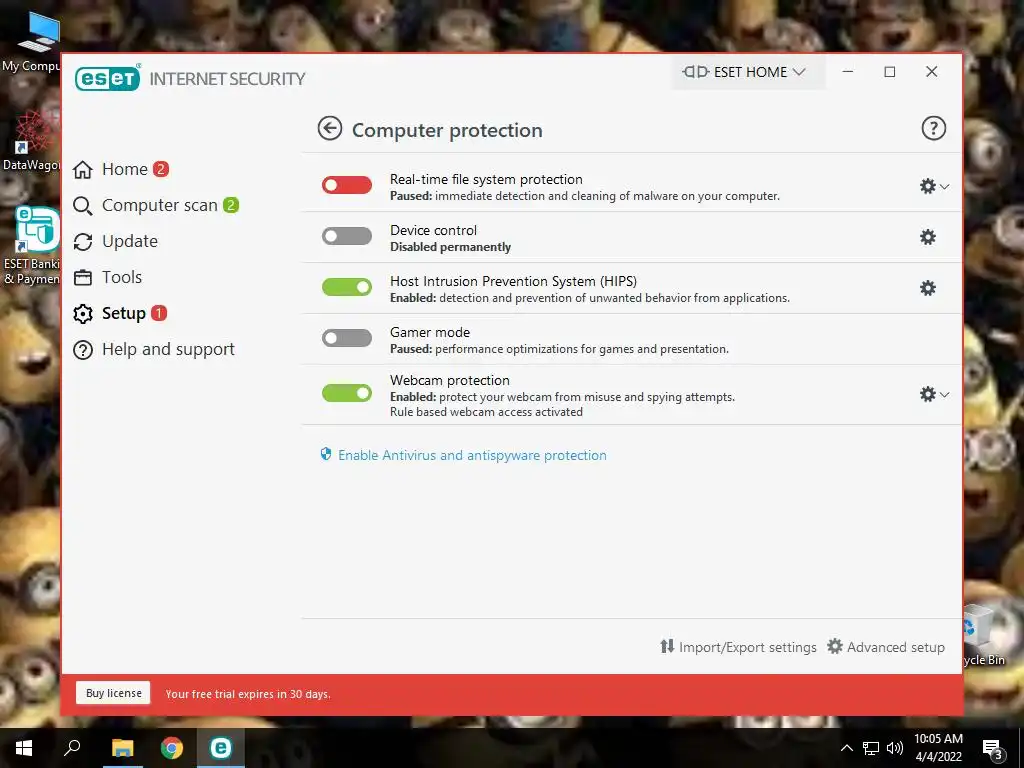
Task: Click Enable Antivirus and antispyware protection link
Action: tap(472, 455)
